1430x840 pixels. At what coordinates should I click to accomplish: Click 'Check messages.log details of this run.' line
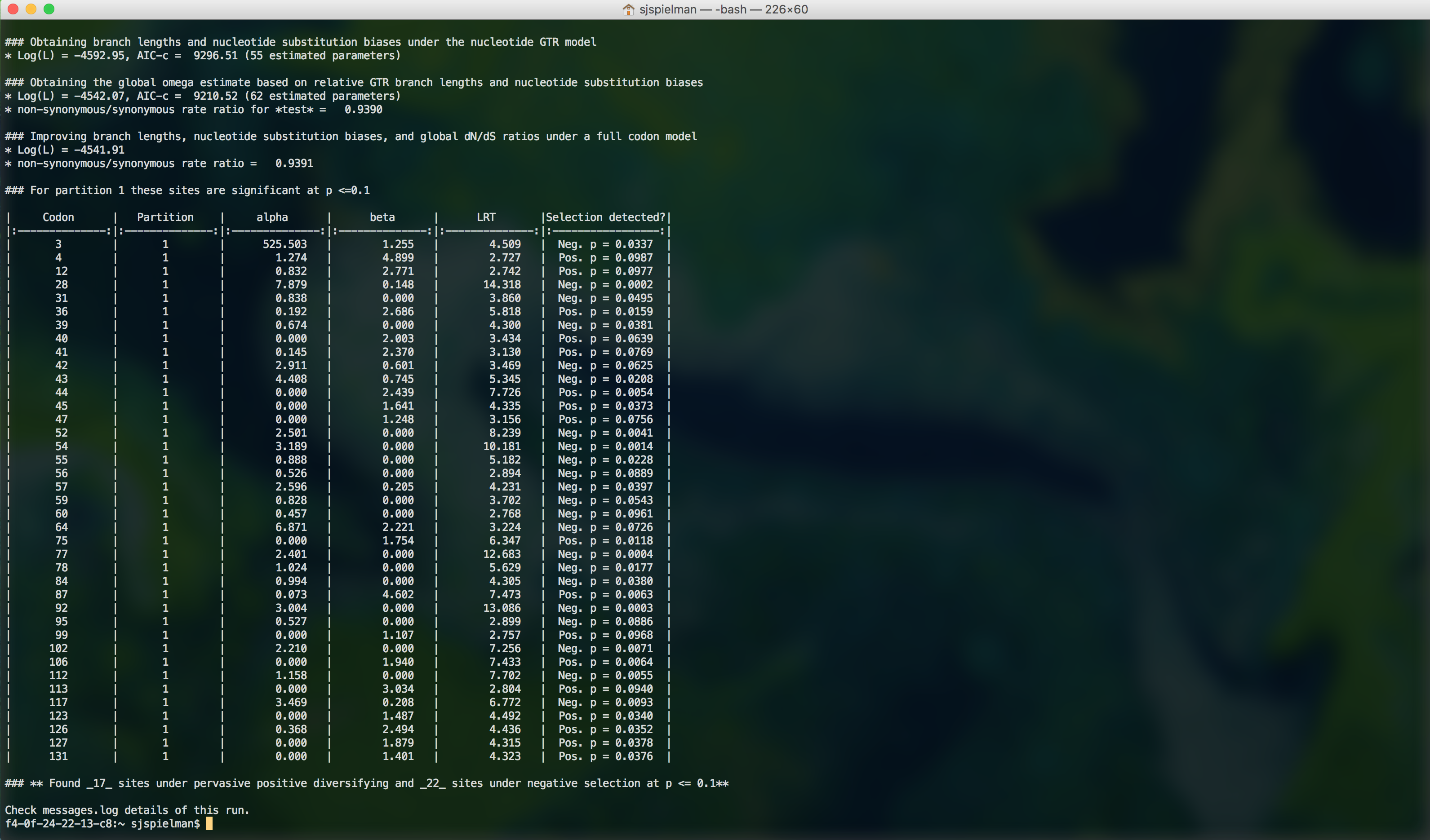point(127,810)
